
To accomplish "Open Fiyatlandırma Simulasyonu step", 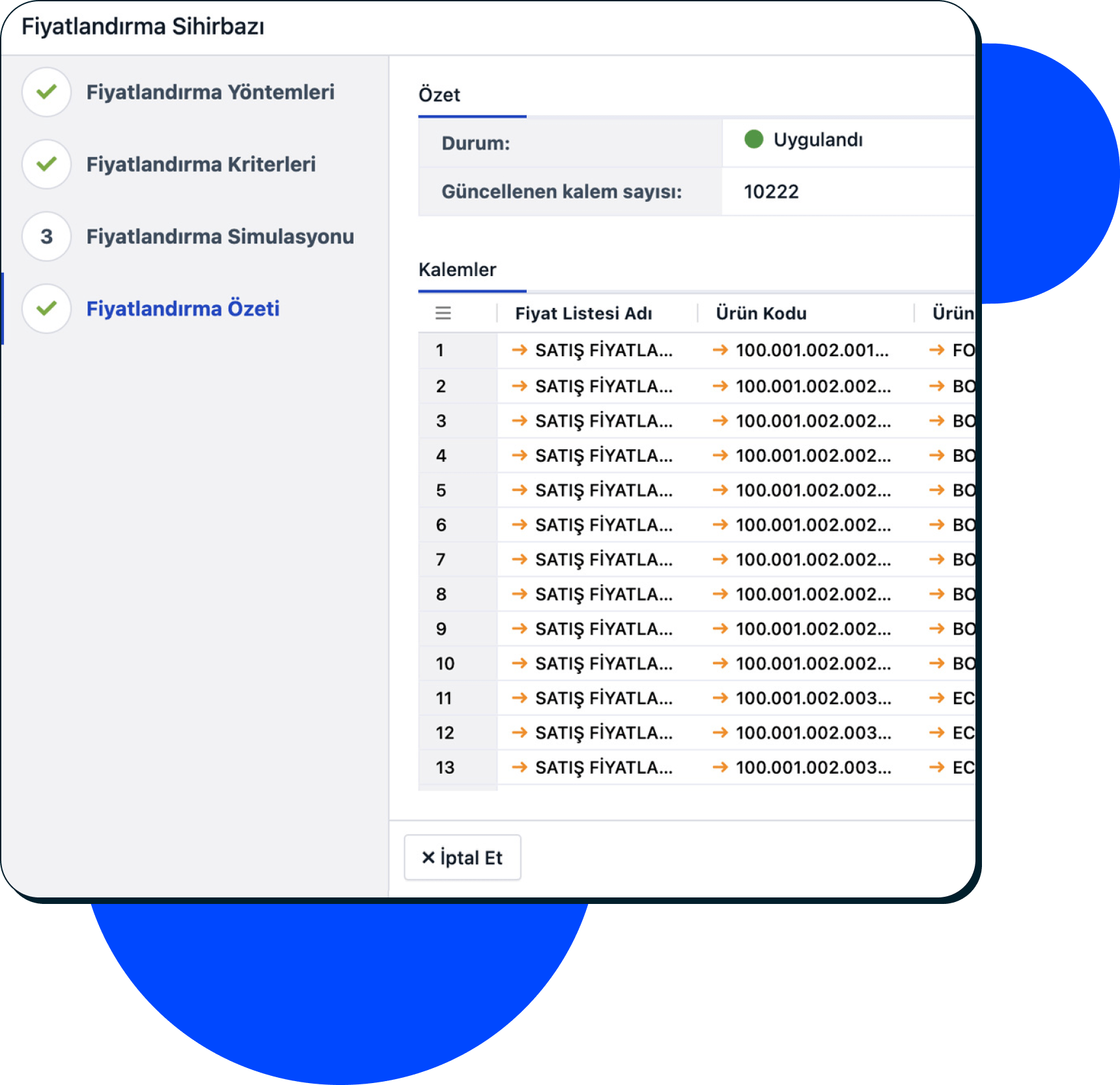I will pyautogui.click(x=219, y=236).
